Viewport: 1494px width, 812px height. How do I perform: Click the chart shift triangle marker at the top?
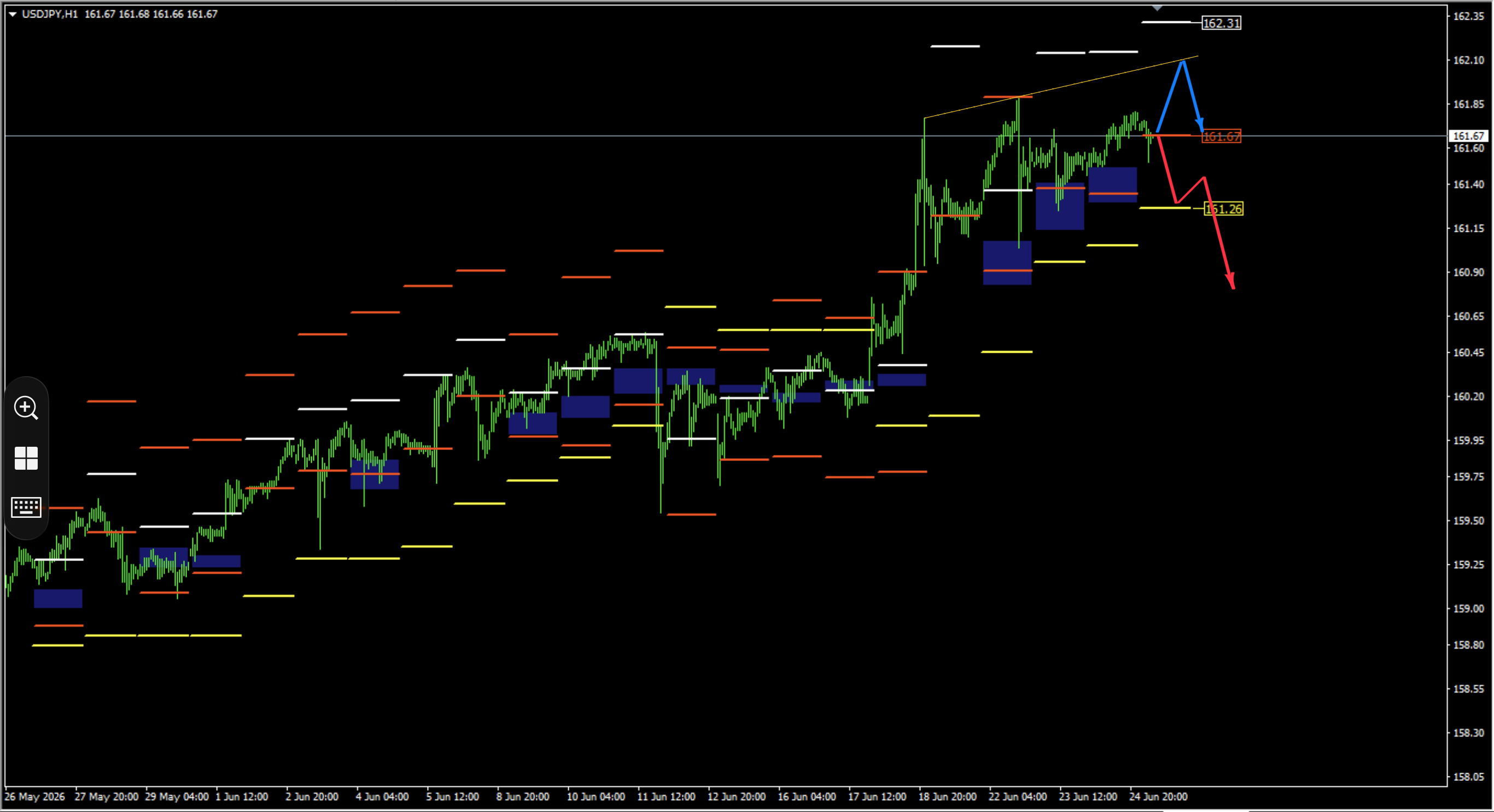1157,8
